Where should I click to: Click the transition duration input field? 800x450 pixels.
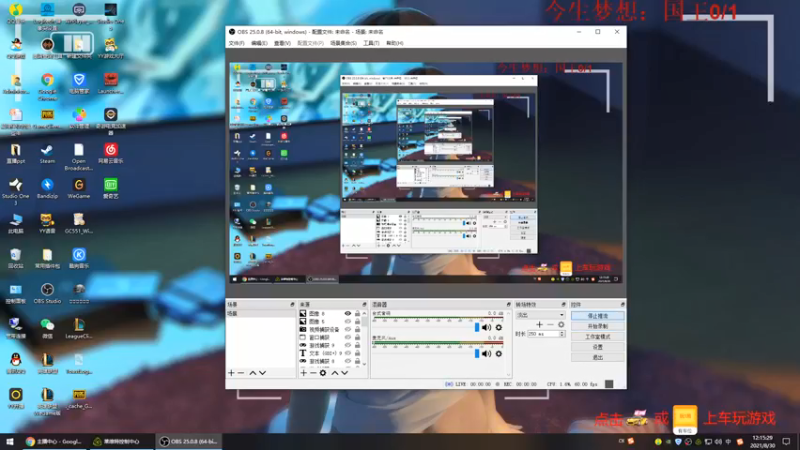543,334
